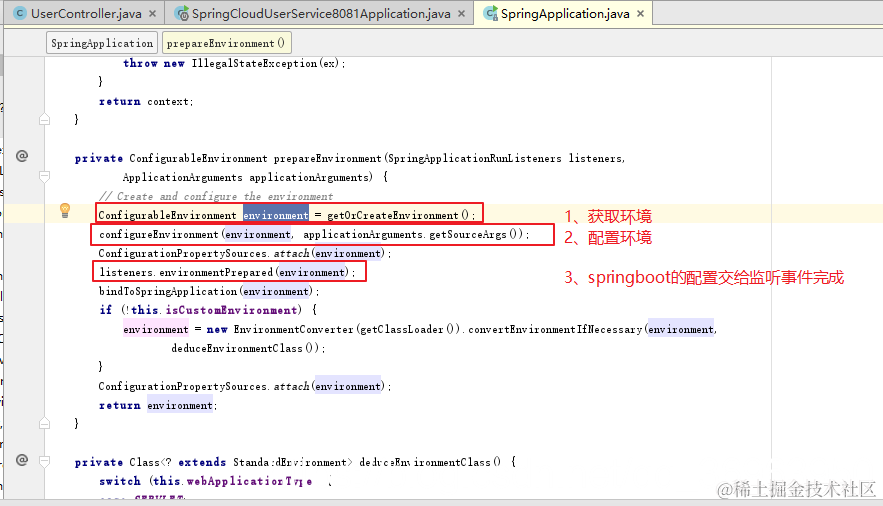Click getSourceArgs() method call
The height and width of the screenshot is (506, 883).
point(476,234)
